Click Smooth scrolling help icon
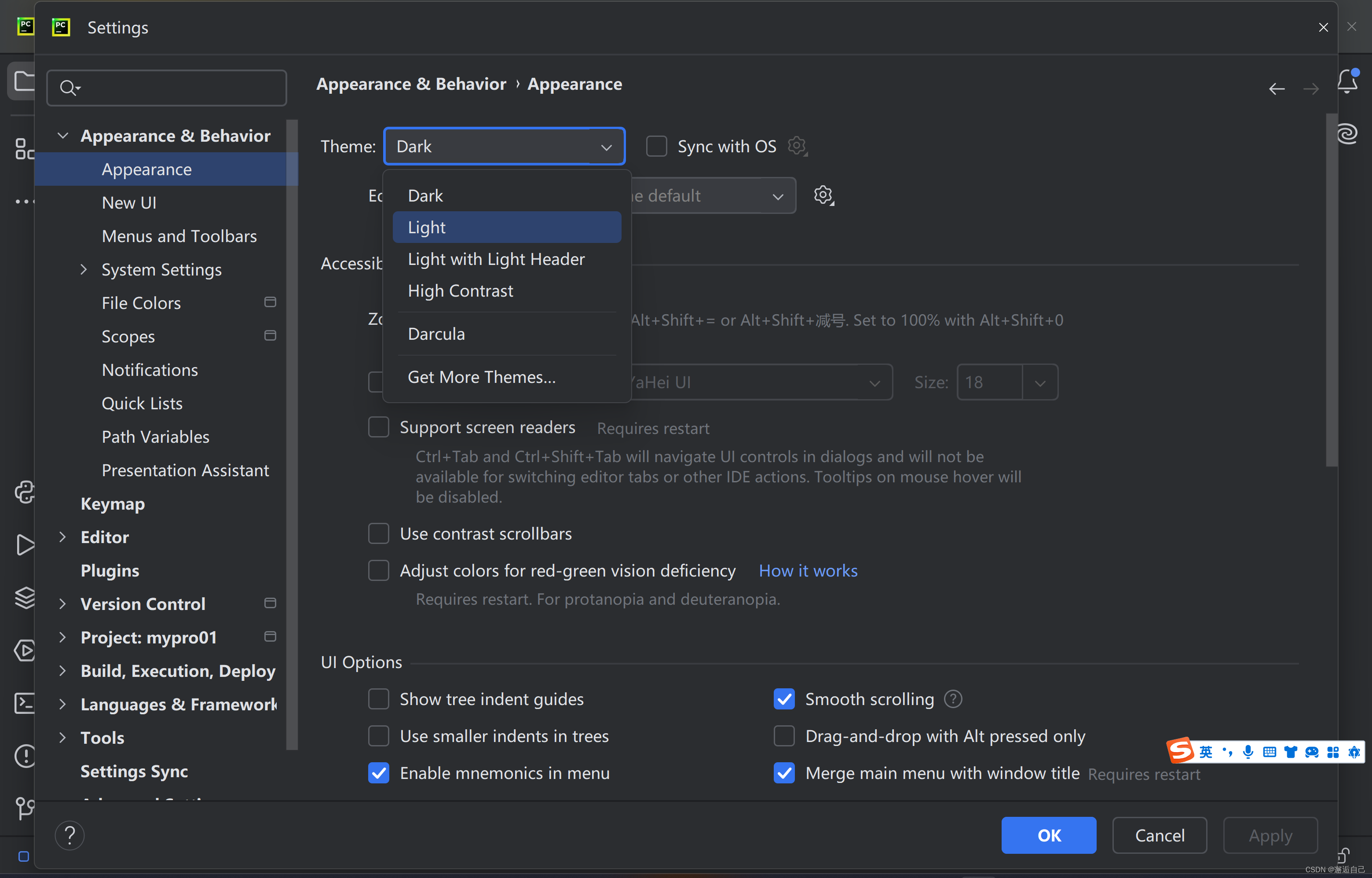Viewport: 1372px width, 878px height. point(953,699)
